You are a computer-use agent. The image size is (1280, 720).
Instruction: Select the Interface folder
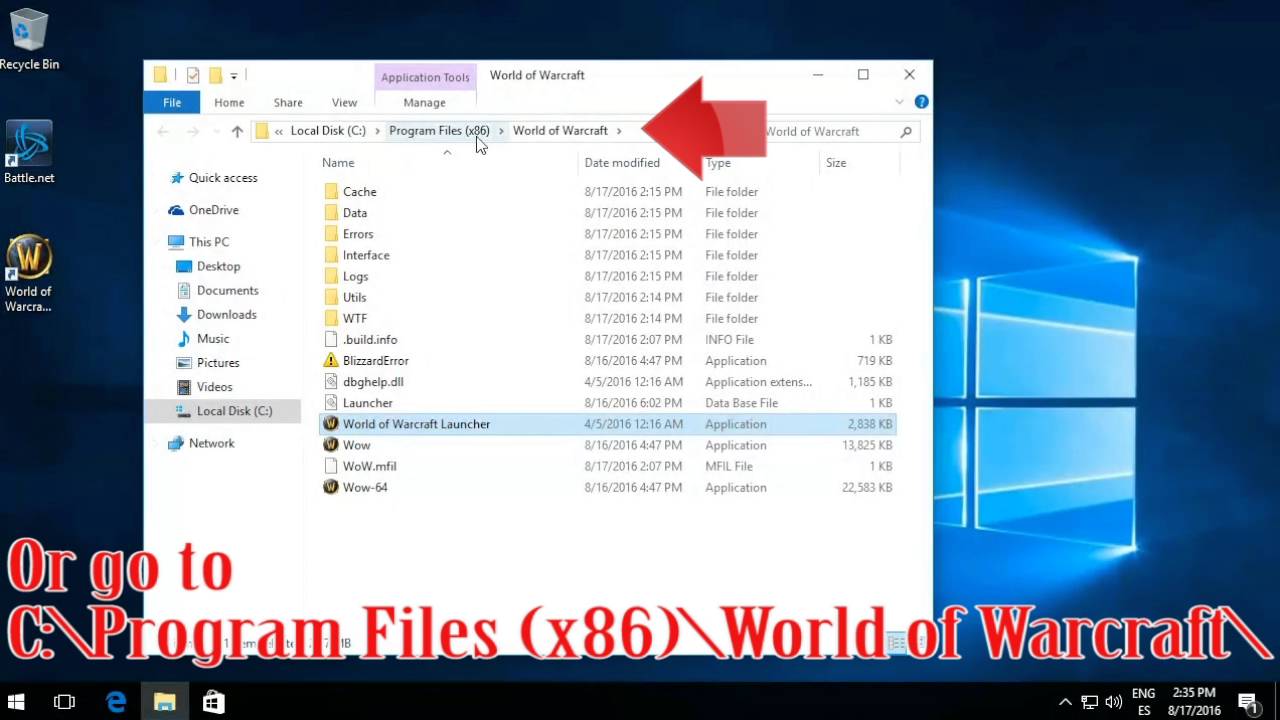366,255
